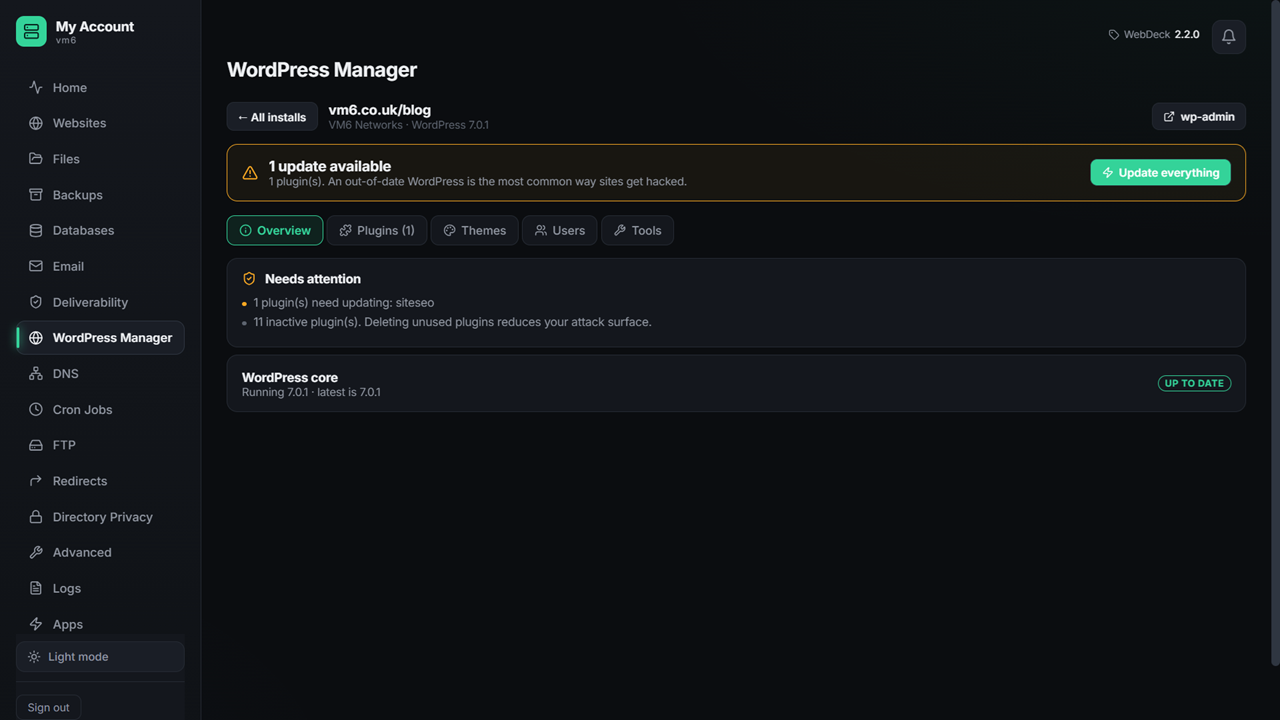1280x720 pixels.
Task: Click the sun icon for Light mode
Action: tap(34, 657)
